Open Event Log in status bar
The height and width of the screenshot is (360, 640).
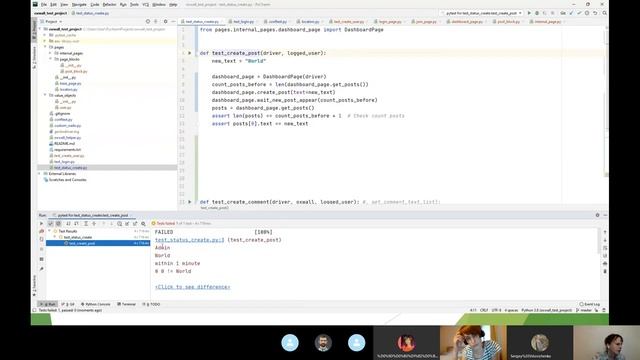[x=590, y=304]
